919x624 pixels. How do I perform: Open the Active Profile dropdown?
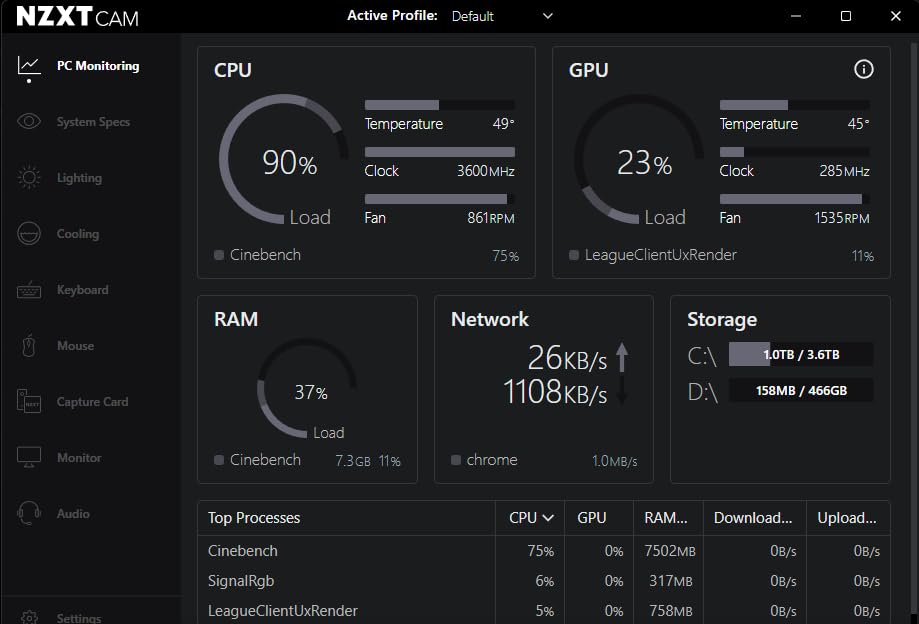(x=502, y=16)
